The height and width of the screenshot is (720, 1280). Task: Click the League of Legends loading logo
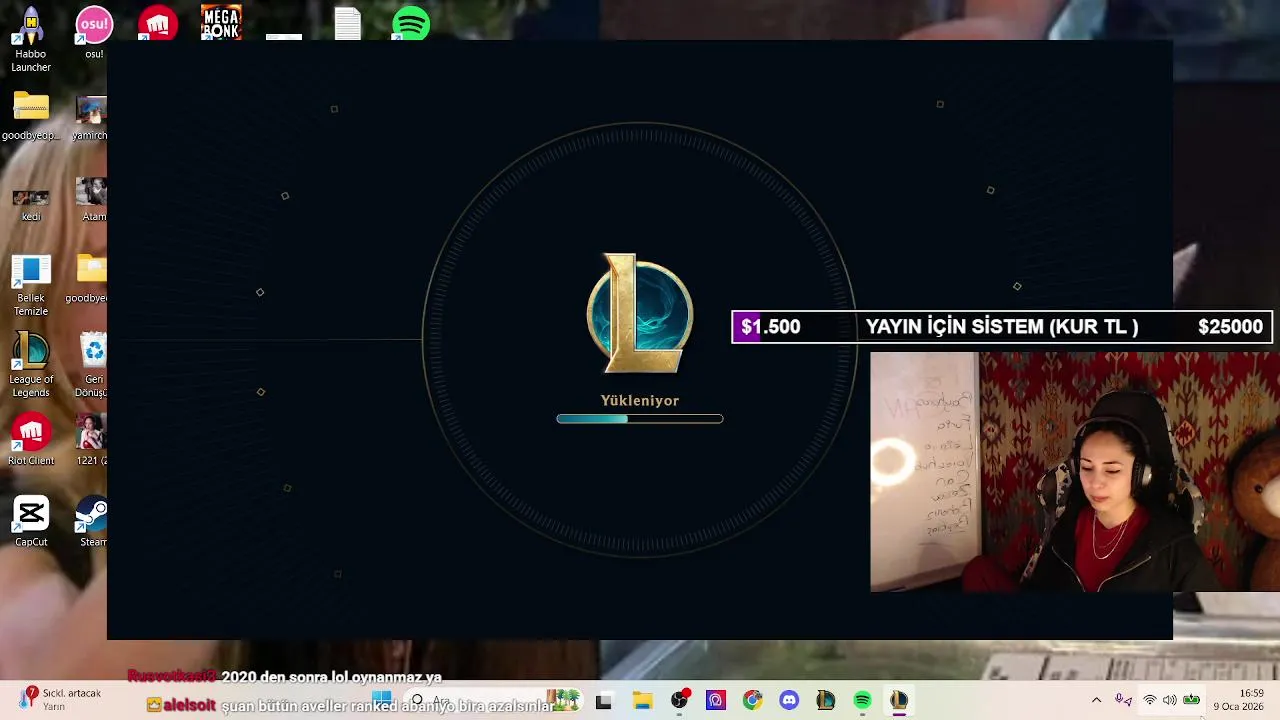639,313
